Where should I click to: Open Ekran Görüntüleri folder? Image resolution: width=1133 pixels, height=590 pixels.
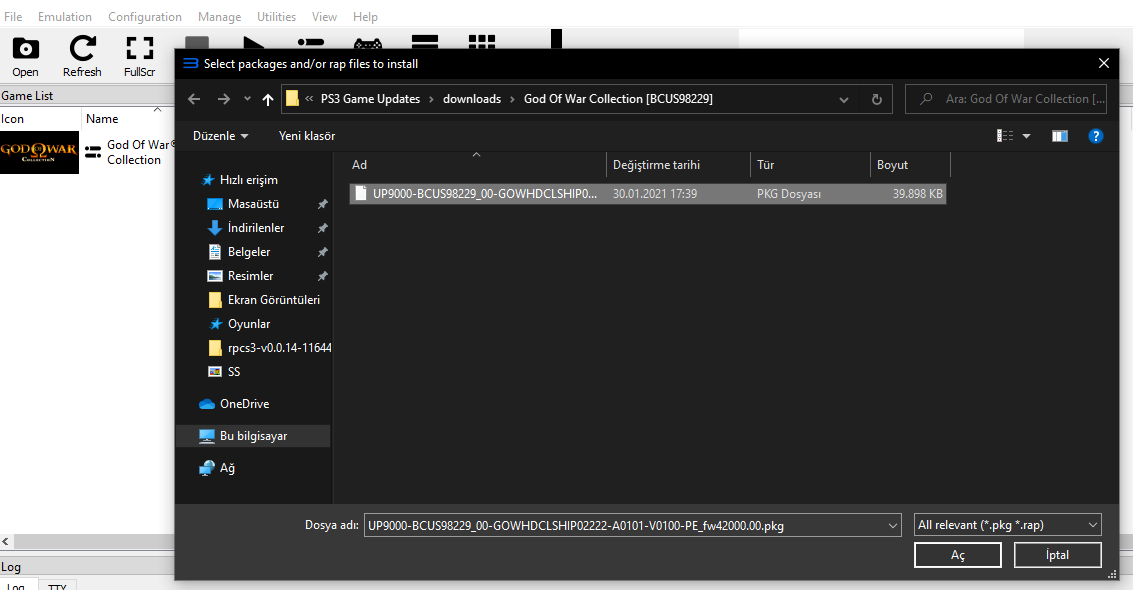click(x=273, y=300)
